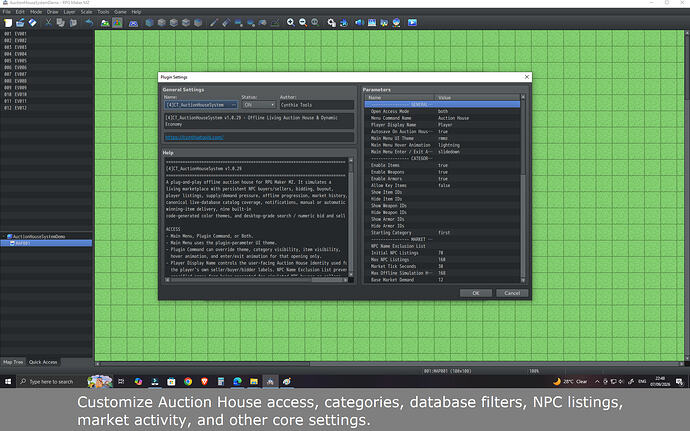Click the Windows Start button
Viewport: 690px width, 431px height.
click(x=8, y=382)
